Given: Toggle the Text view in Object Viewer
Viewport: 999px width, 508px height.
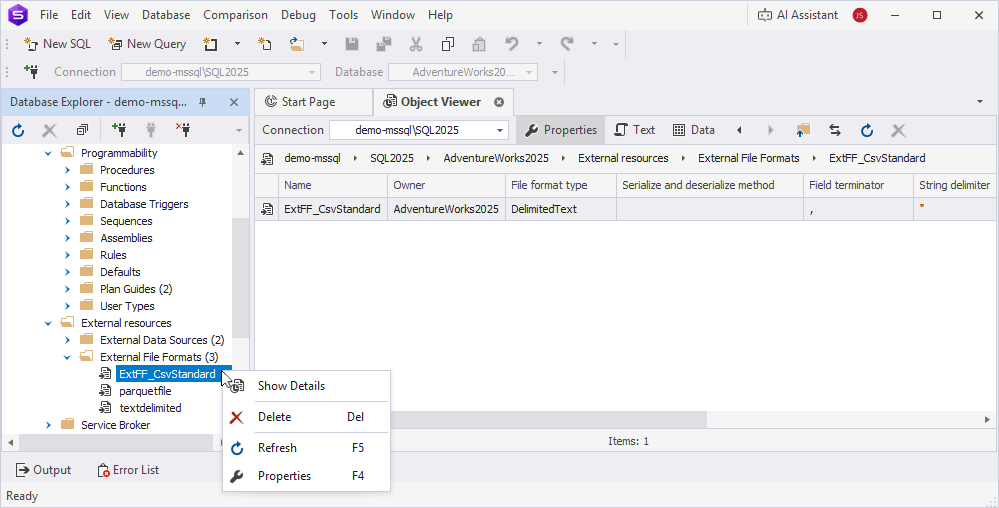Looking at the screenshot, I should pyautogui.click(x=635, y=130).
